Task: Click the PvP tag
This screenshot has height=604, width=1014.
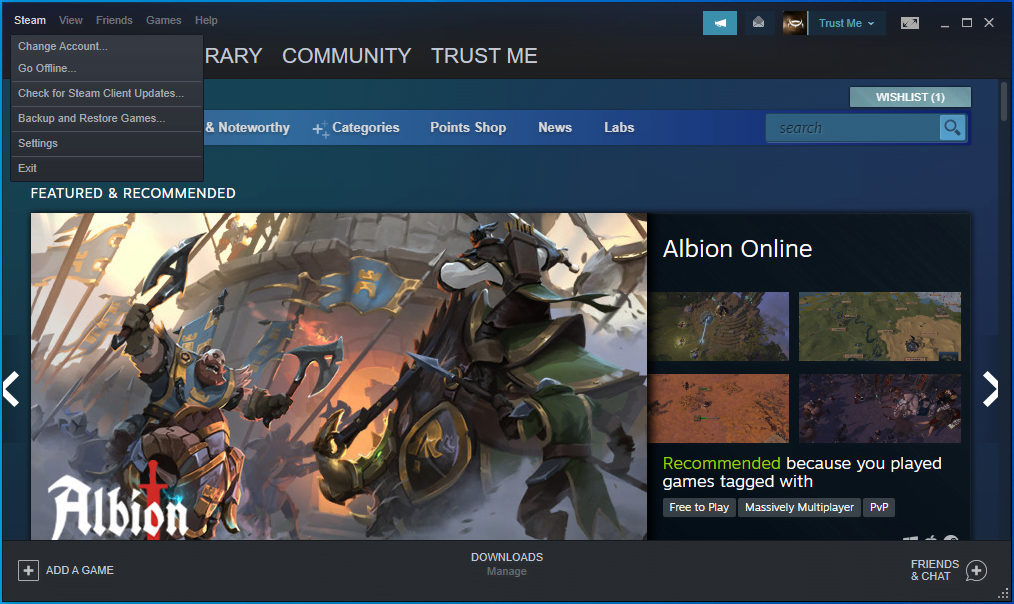Action: (879, 507)
